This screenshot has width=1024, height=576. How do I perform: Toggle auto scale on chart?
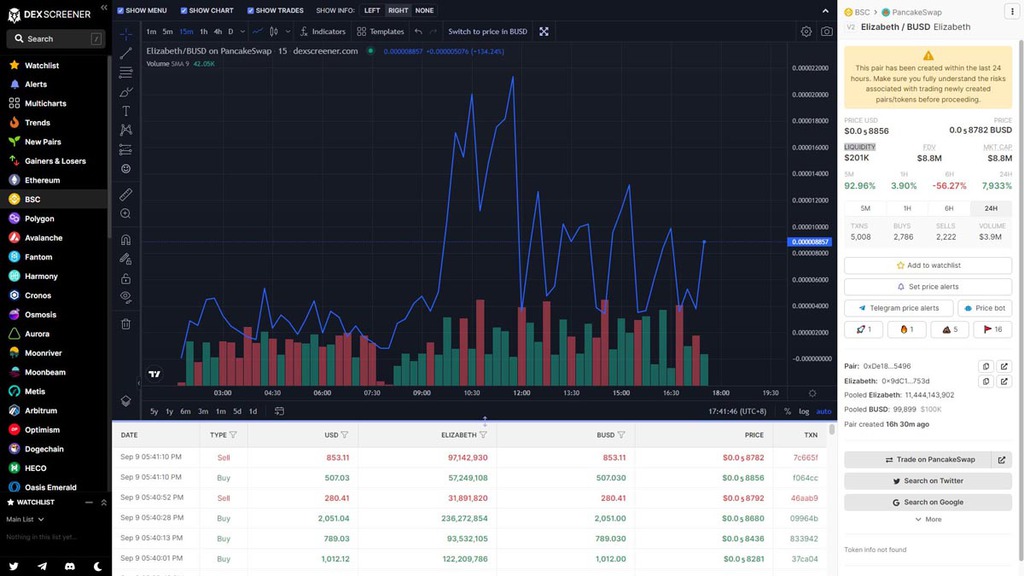pos(824,411)
